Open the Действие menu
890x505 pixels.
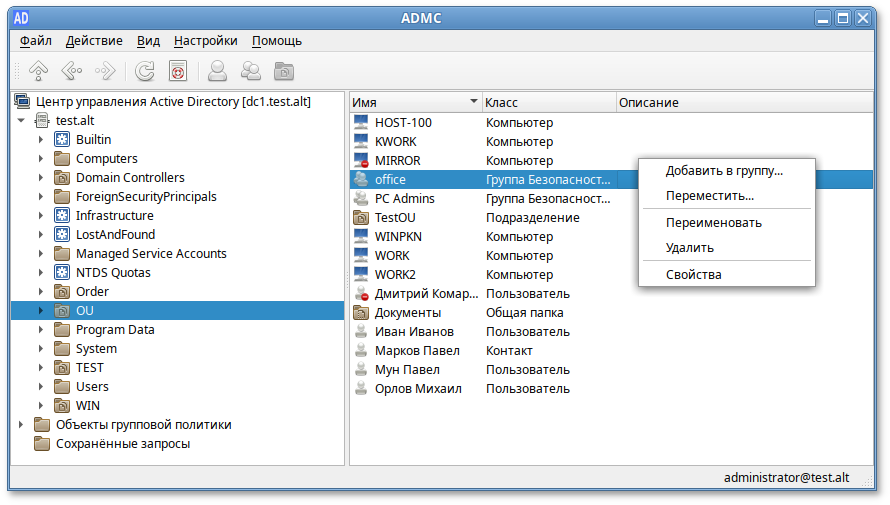(94, 41)
